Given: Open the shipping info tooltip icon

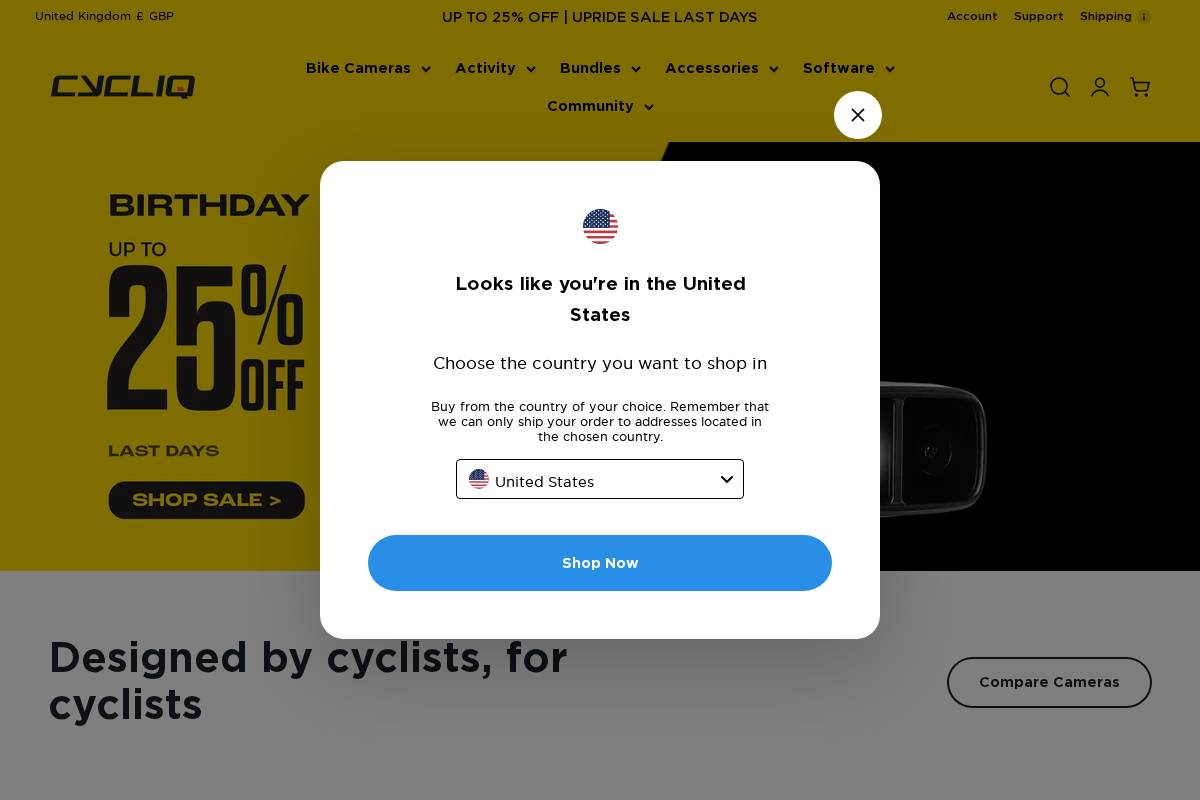Looking at the screenshot, I should click(x=1144, y=17).
